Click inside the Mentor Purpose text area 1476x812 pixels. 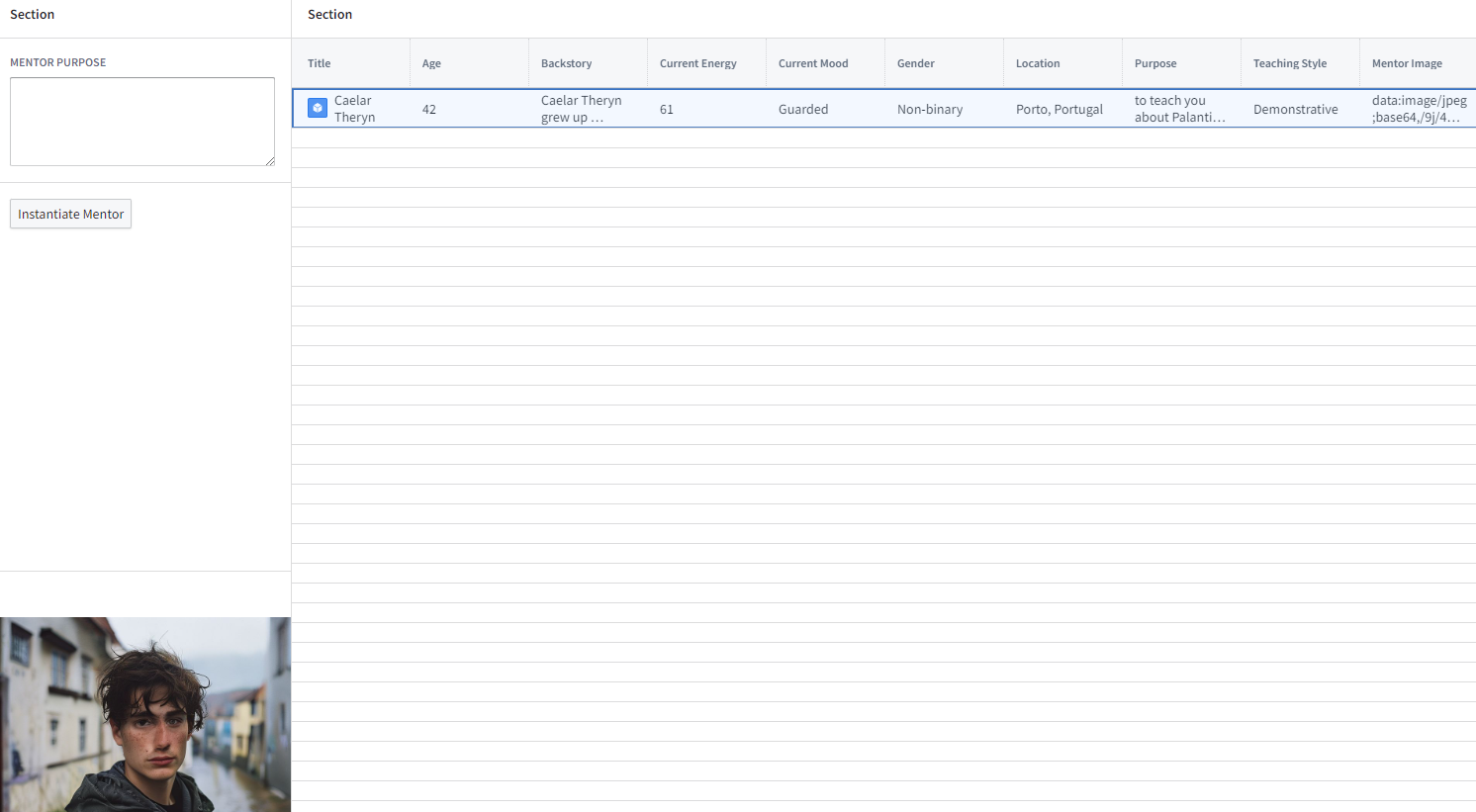point(142,121)
